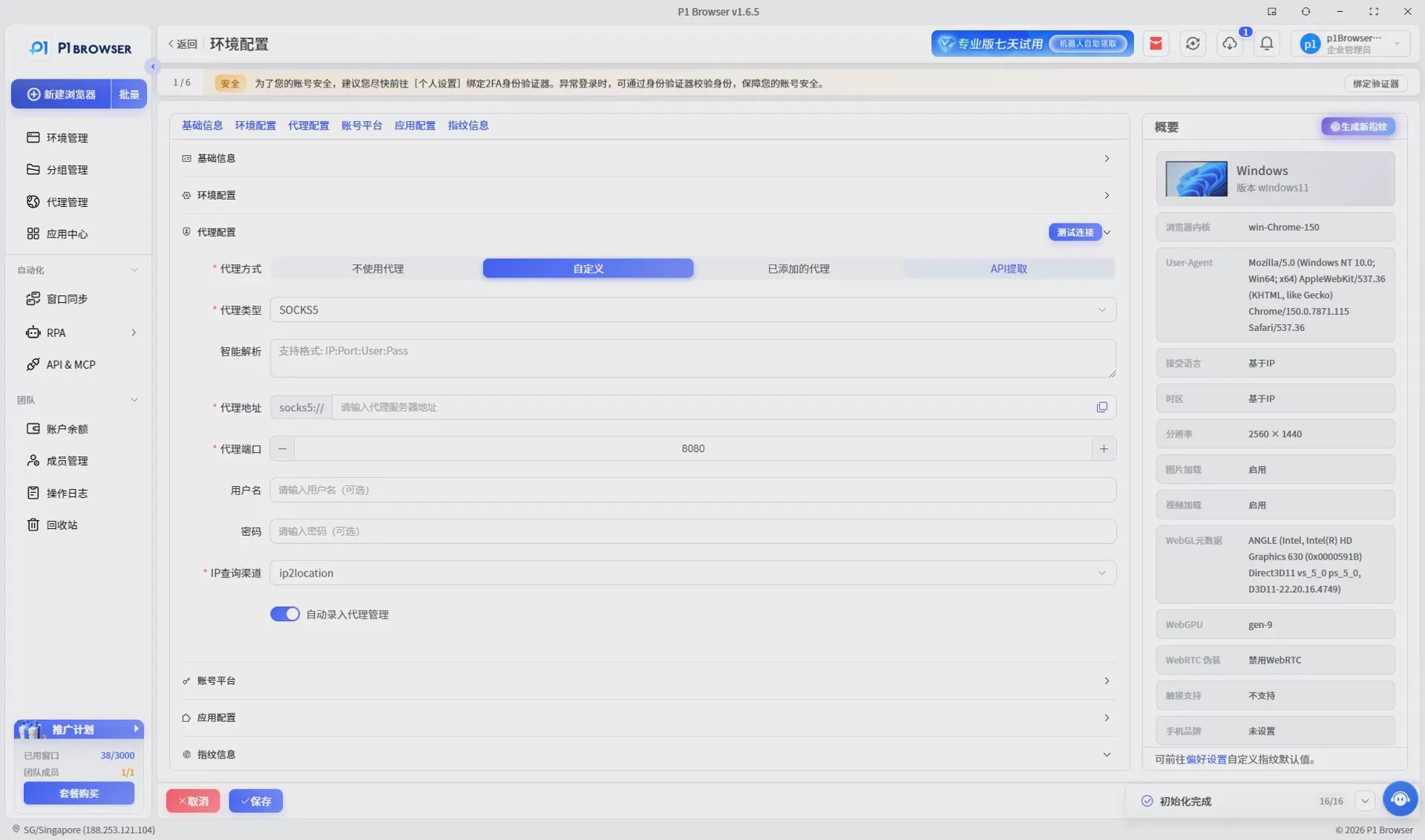The width and height of the screenshot is (1425, 840).
Task: Click the 新建浏览器 button
Action: (62, 94)
